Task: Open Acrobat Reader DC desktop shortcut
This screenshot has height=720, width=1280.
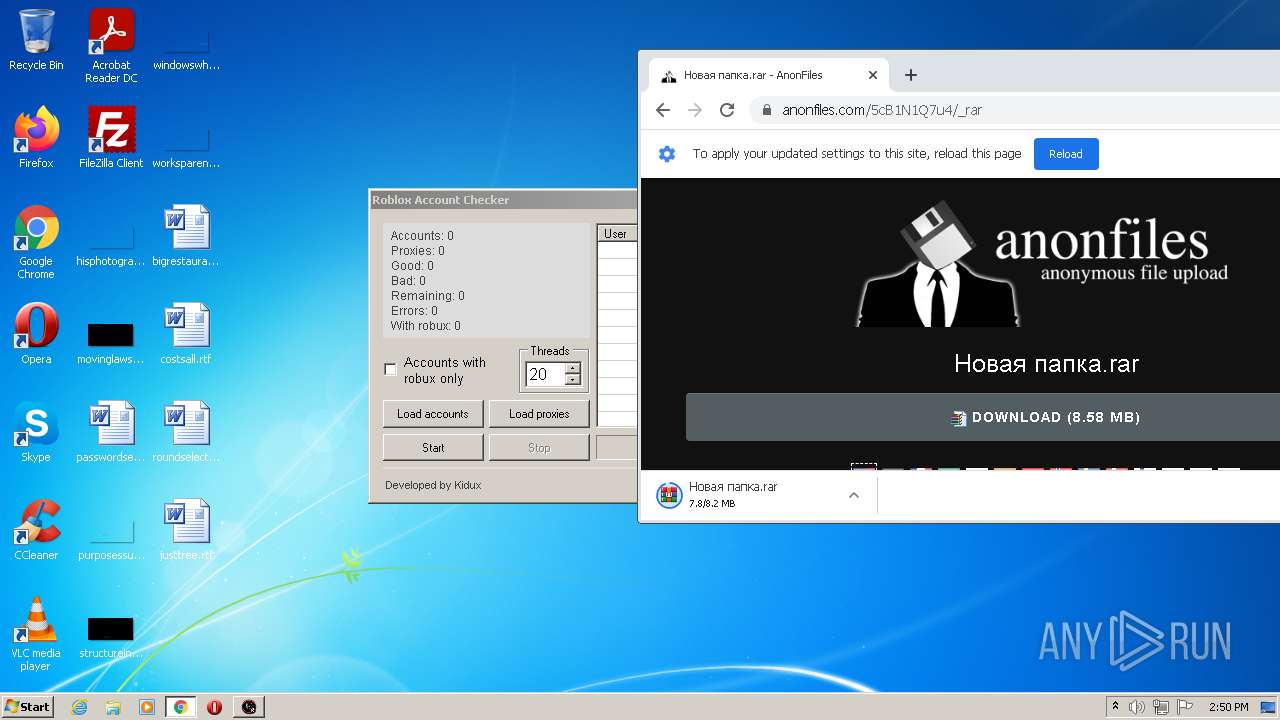Action: [111, 46]
